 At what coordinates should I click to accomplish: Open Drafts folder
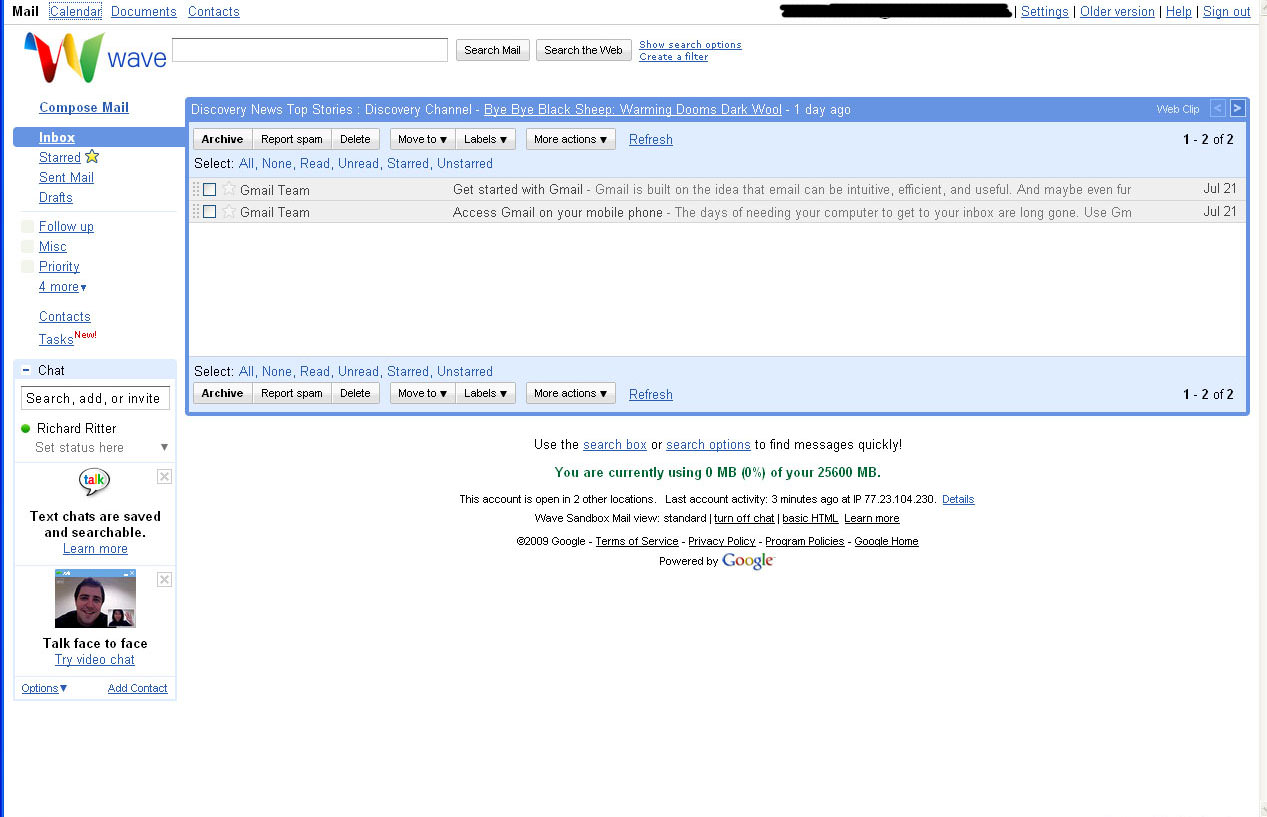tap(56, 197)
